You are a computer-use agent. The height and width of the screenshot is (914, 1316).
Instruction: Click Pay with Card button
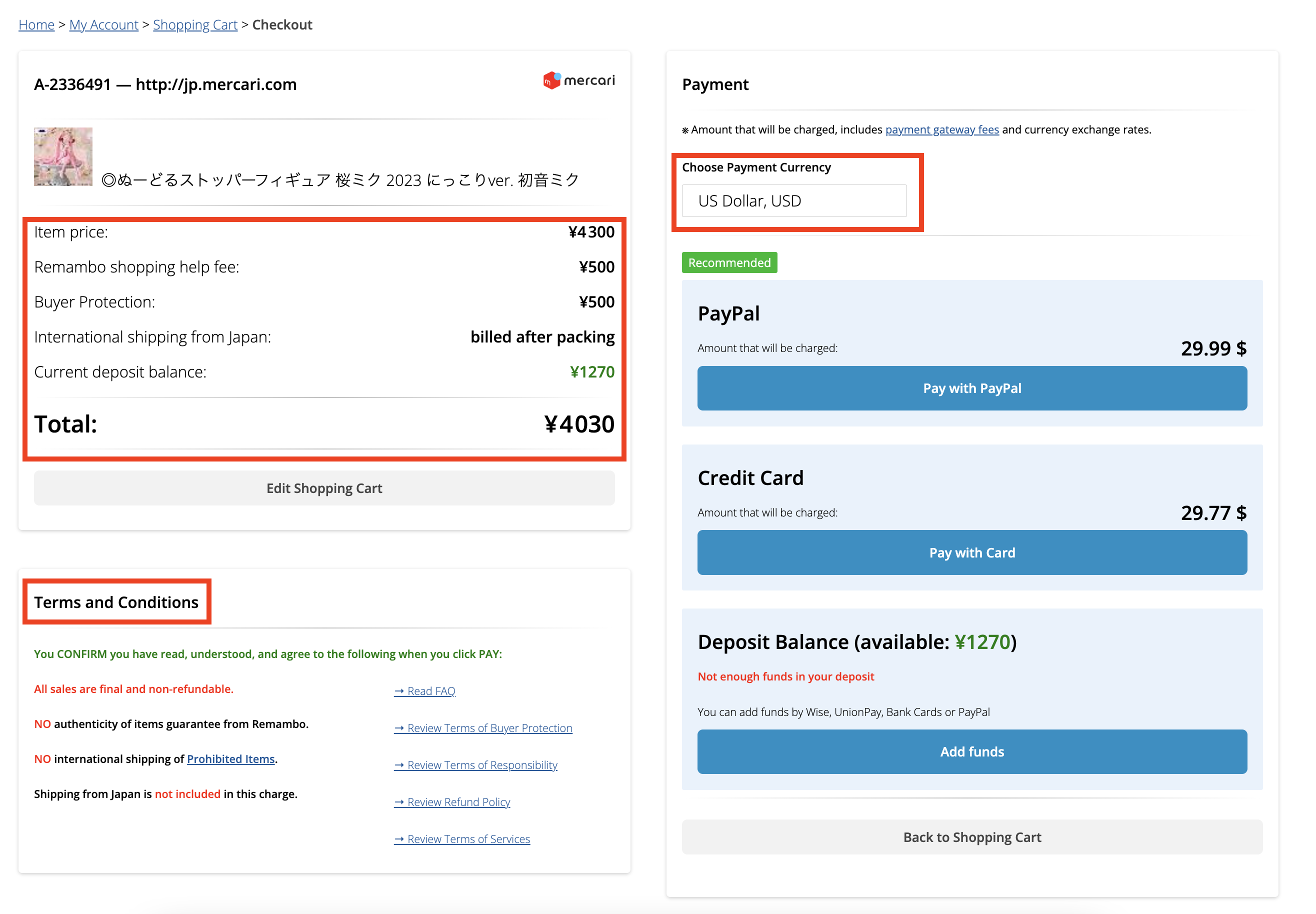(x=971, y=552)
